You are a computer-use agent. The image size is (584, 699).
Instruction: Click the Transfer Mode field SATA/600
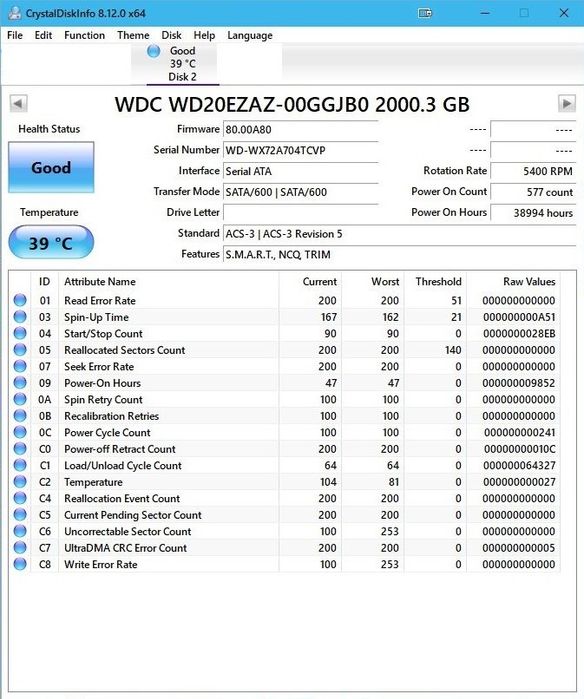300,192
